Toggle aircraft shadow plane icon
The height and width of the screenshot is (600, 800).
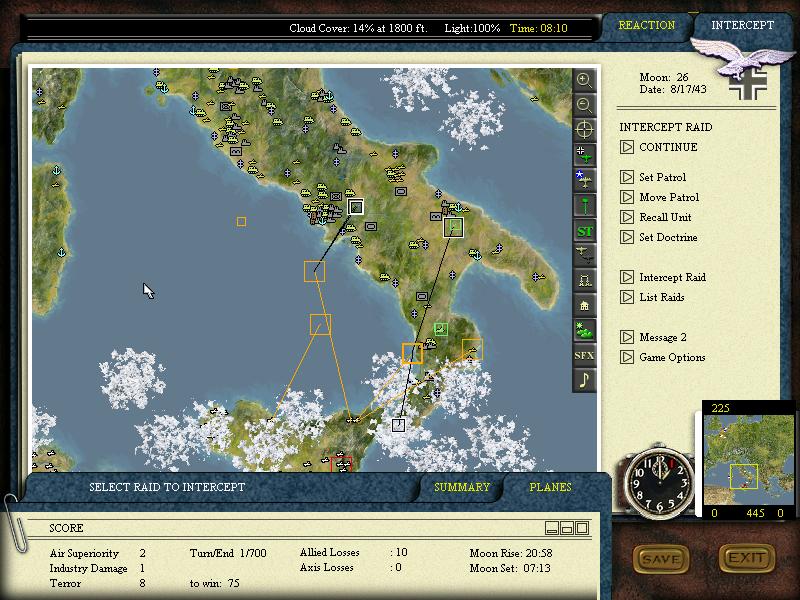(584, 255)
